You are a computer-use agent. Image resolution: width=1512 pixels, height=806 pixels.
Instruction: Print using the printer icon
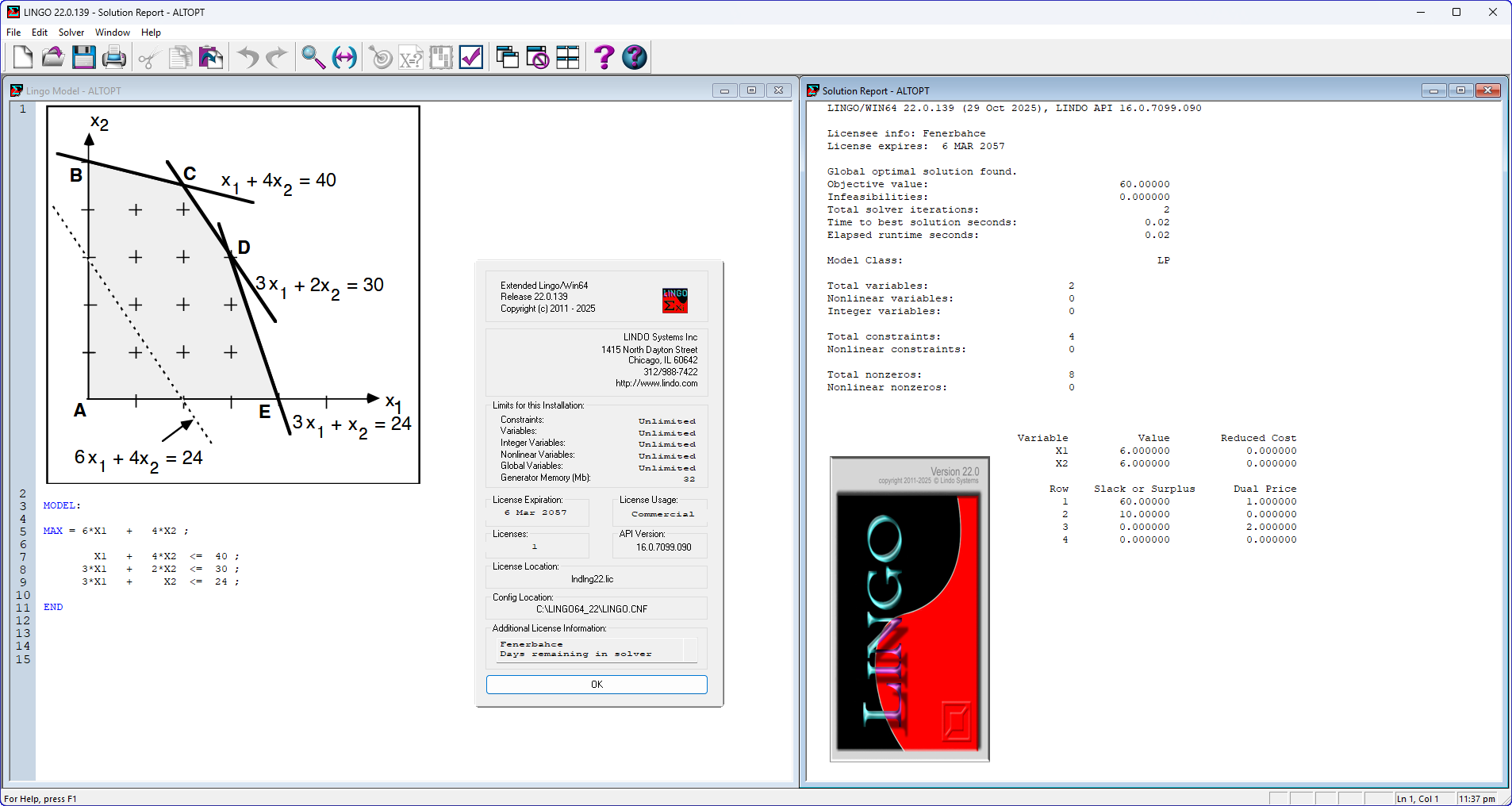114,57
